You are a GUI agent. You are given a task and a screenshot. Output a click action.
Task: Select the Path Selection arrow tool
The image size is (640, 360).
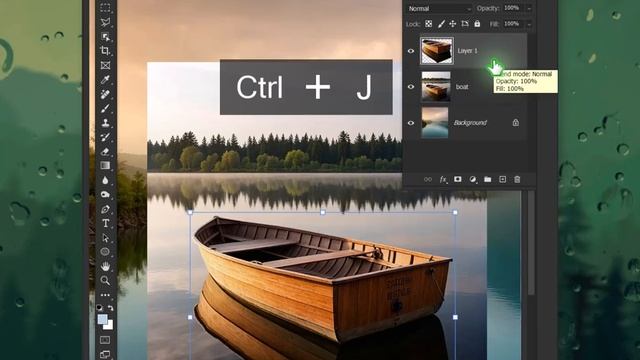(105, 238)
